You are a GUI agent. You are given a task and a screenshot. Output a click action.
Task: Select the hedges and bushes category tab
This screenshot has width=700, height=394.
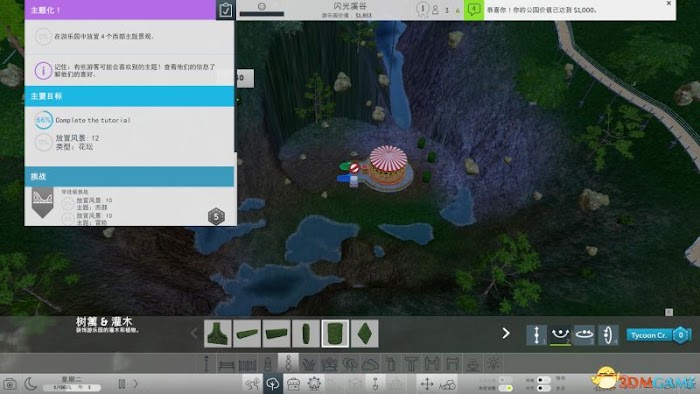coord(288,363)
